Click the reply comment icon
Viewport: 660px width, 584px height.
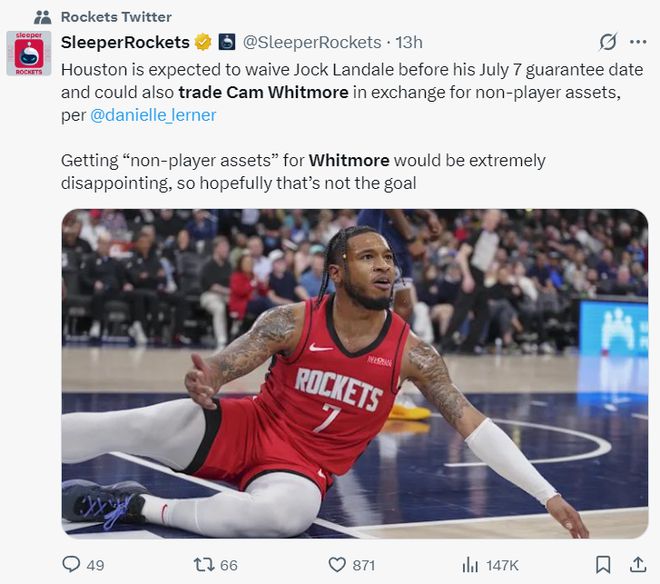pos(71,565)
